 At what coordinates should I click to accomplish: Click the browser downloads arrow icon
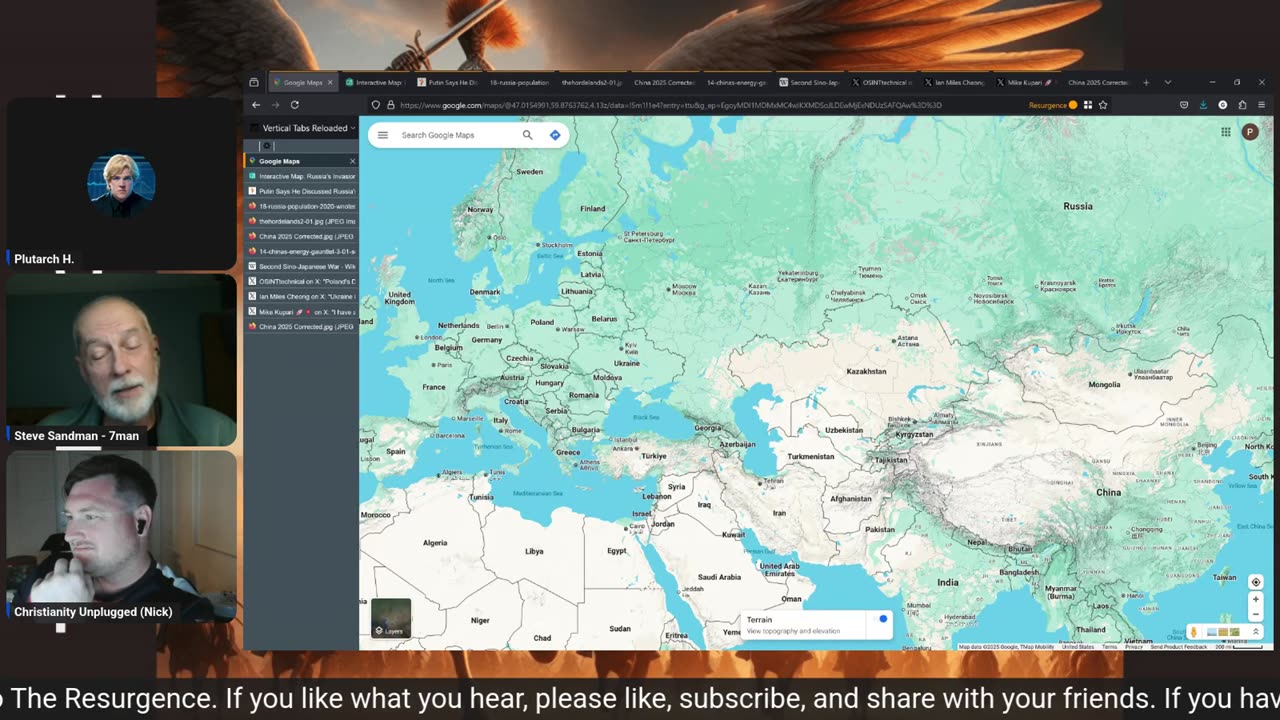(x=1203, y=105)
